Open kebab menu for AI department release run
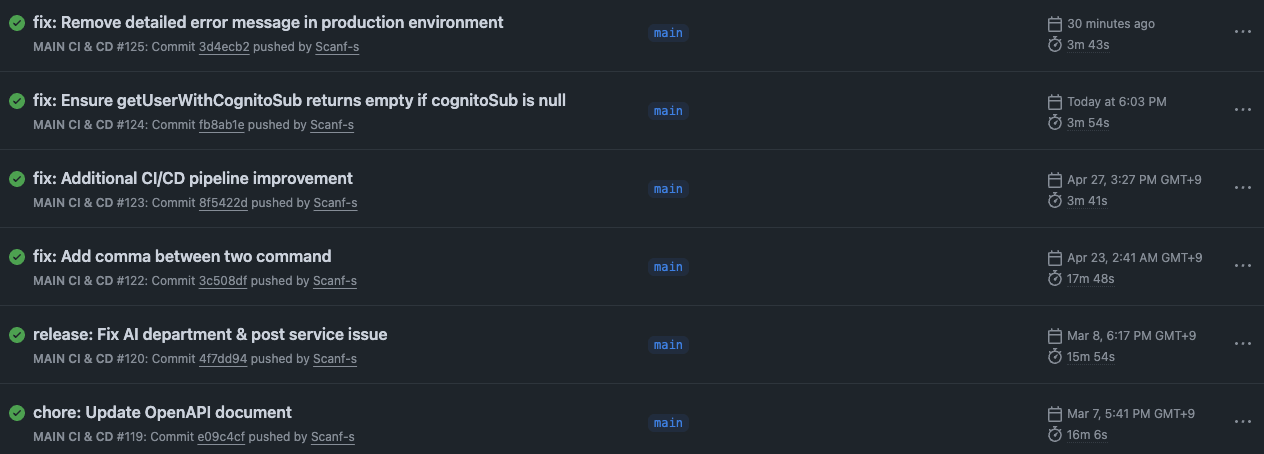This screenshot has width=1264, height=454. pos(1242,344)
